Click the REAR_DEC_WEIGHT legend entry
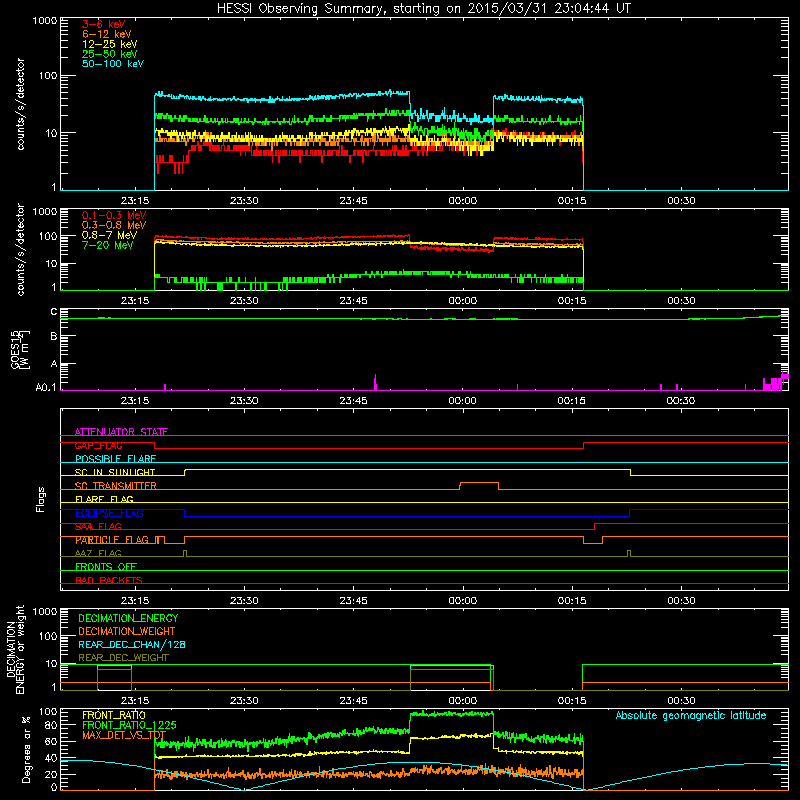800x800 pixels. click(123, 658)
